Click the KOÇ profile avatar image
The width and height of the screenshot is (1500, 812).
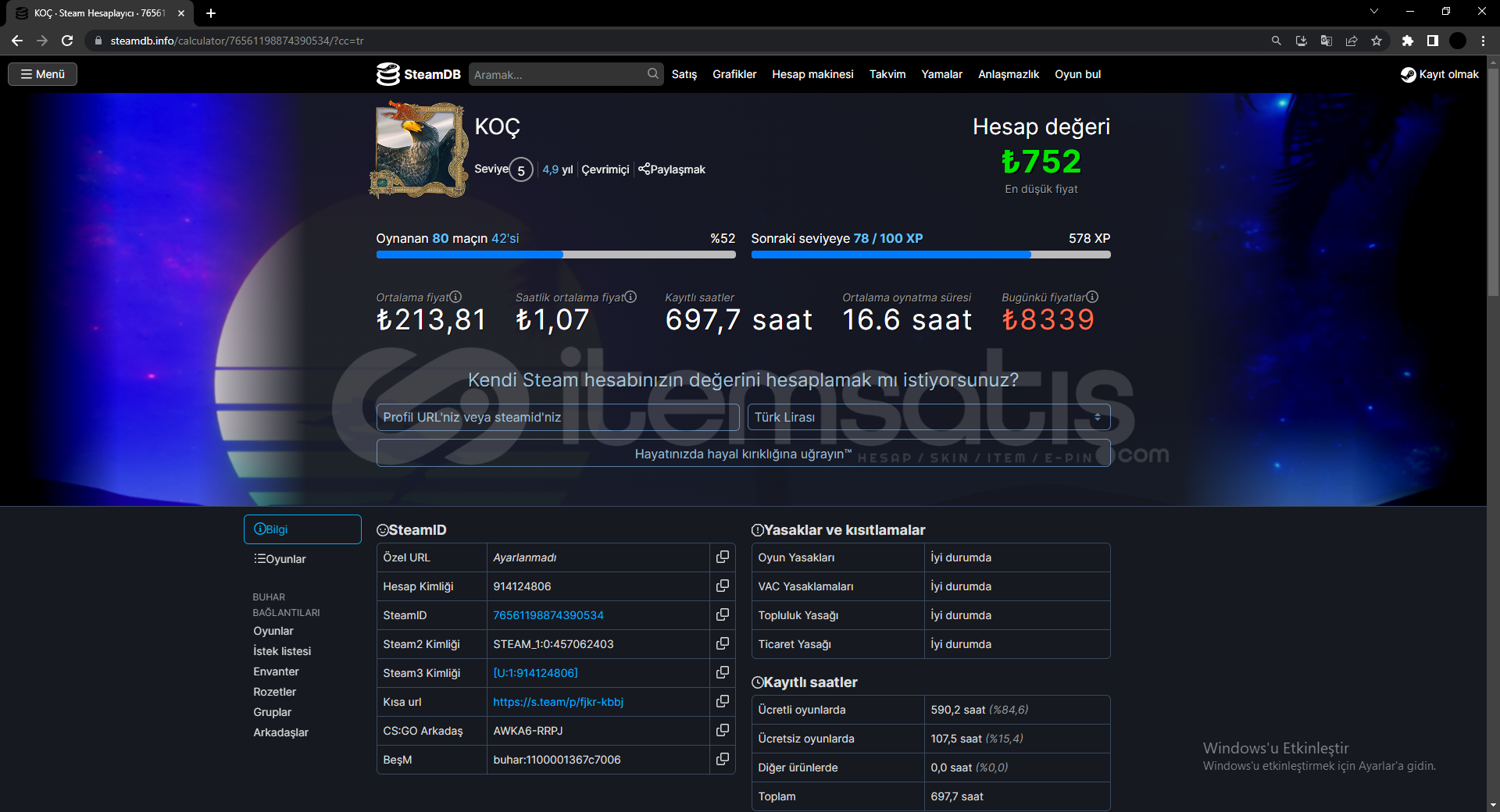click(x=419, y=149)
